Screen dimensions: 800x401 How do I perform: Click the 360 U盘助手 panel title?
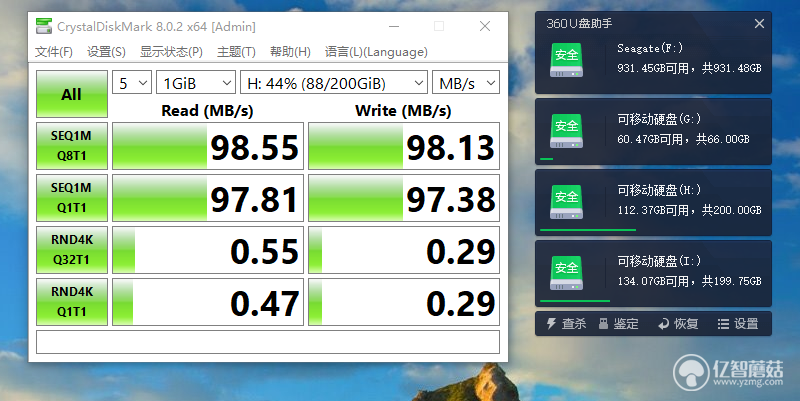579,23
